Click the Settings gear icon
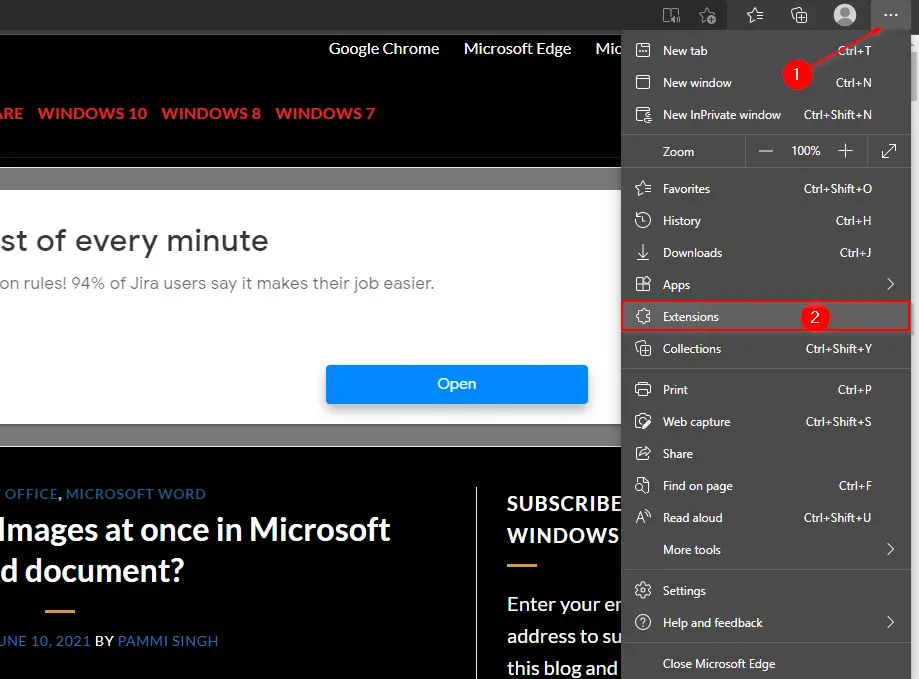Screen dimensions: 919x679 pos(643,591)
